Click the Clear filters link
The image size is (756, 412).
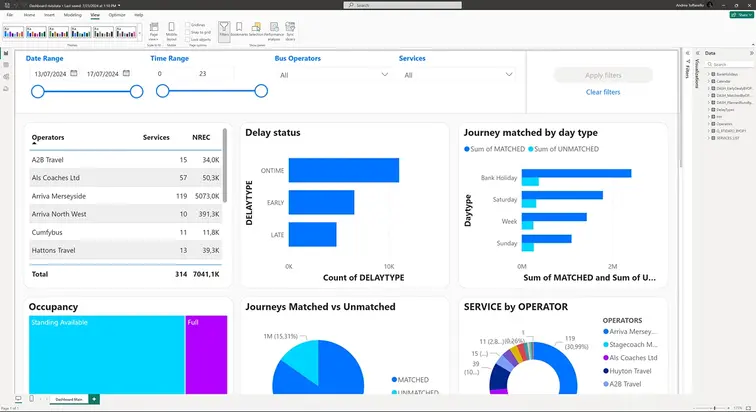603,92
